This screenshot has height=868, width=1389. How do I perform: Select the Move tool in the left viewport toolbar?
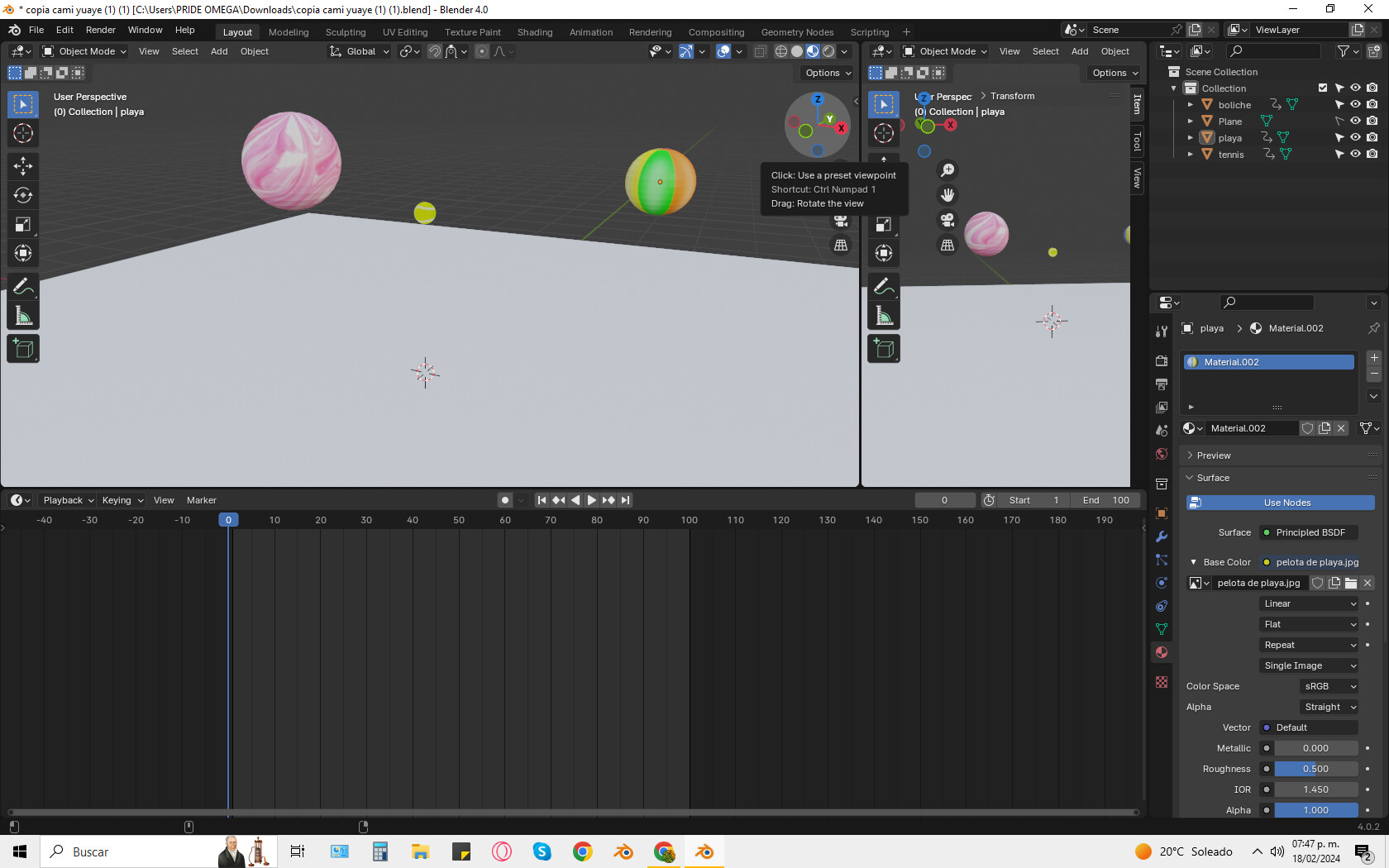[x=23, y=166]
